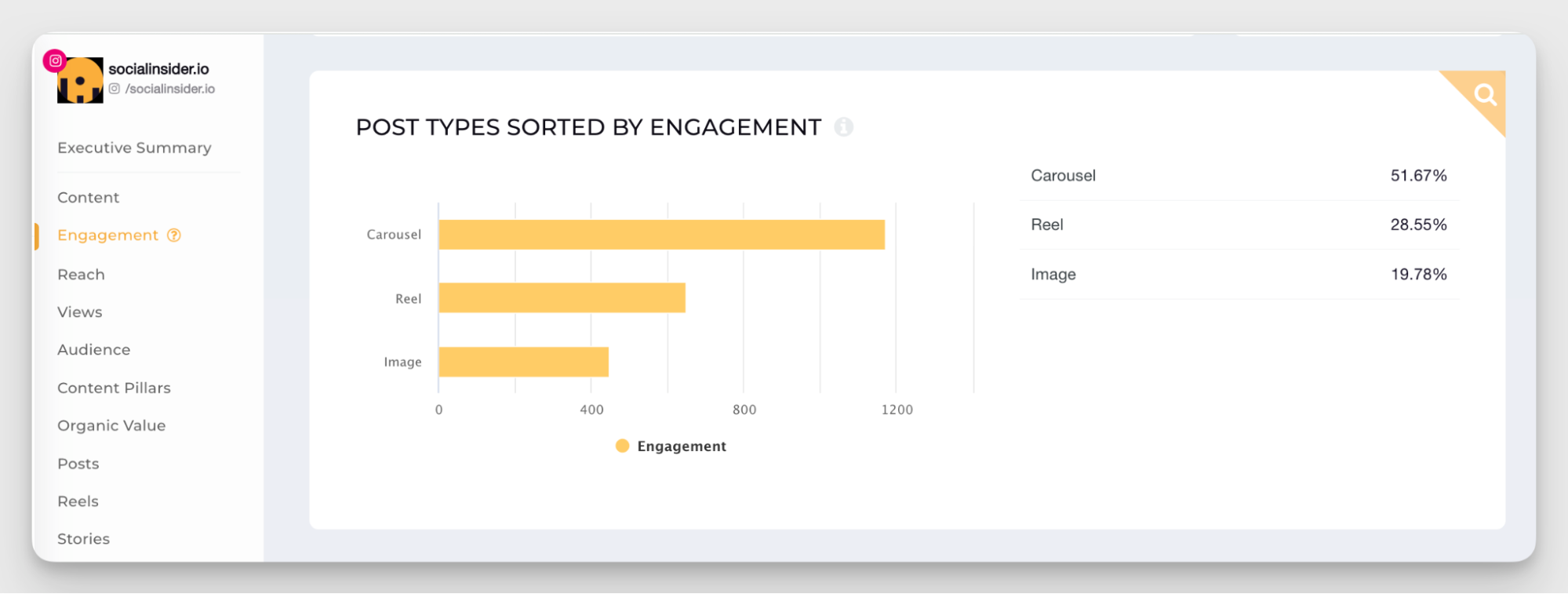Navigate to the Audience section
Viewport: 1568px width, 594px height.
pyautogui.click(x=93, y=350)
